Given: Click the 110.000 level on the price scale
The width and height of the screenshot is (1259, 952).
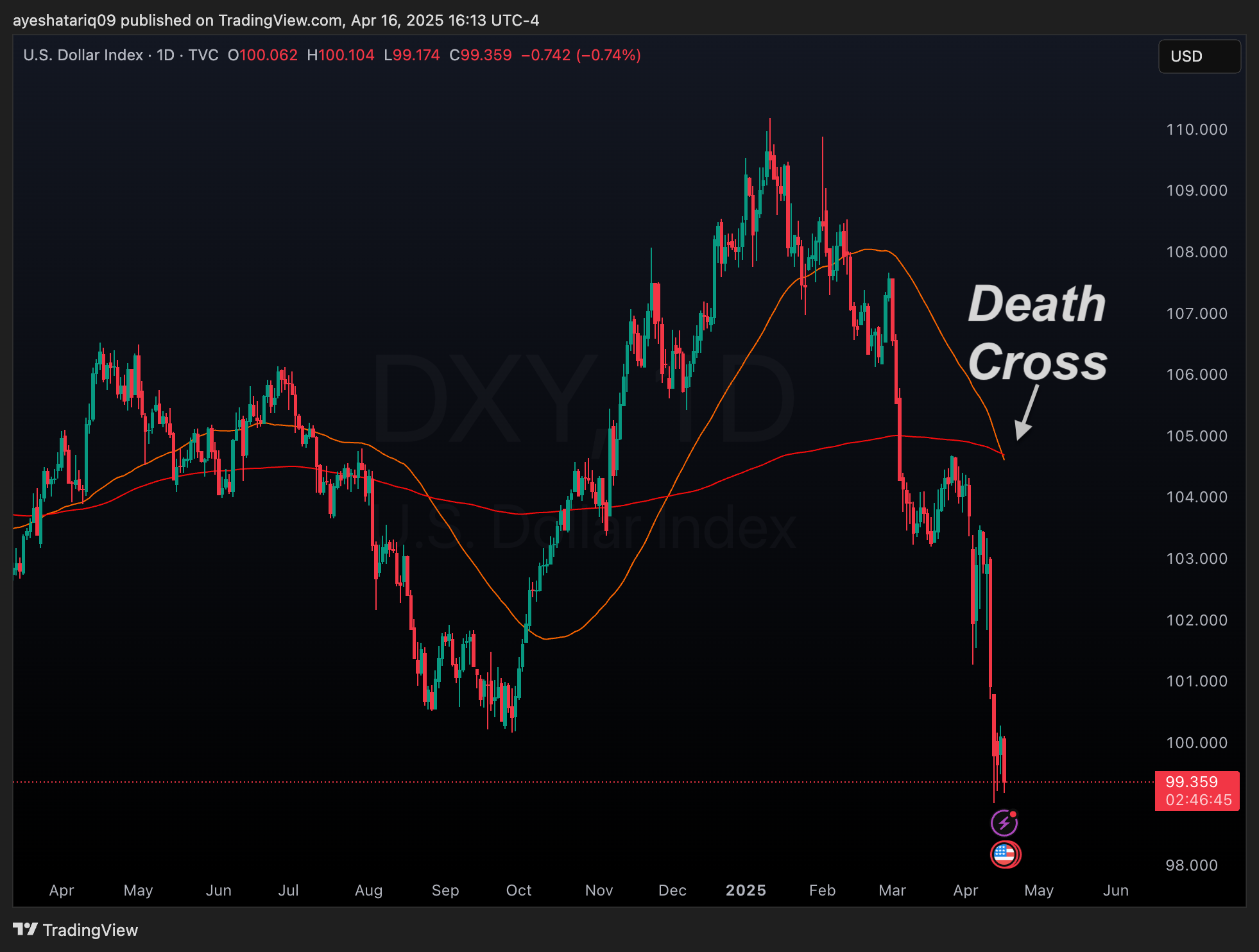Looking at the screenshot, I should coord(1196,130).
